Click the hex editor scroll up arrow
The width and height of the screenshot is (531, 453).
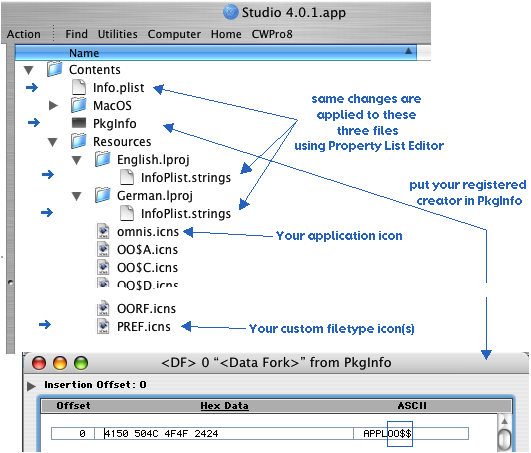click(505, 422)
